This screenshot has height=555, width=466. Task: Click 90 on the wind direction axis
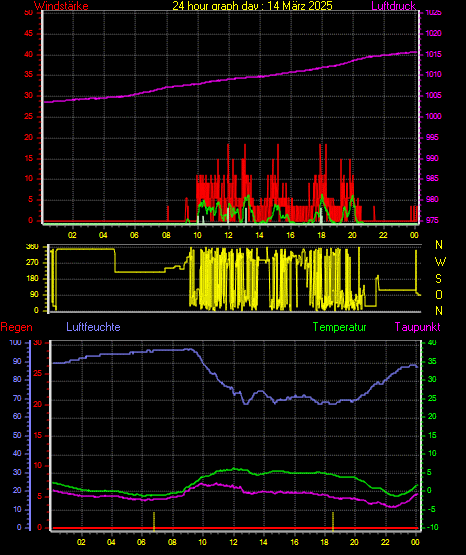[34, 294]
